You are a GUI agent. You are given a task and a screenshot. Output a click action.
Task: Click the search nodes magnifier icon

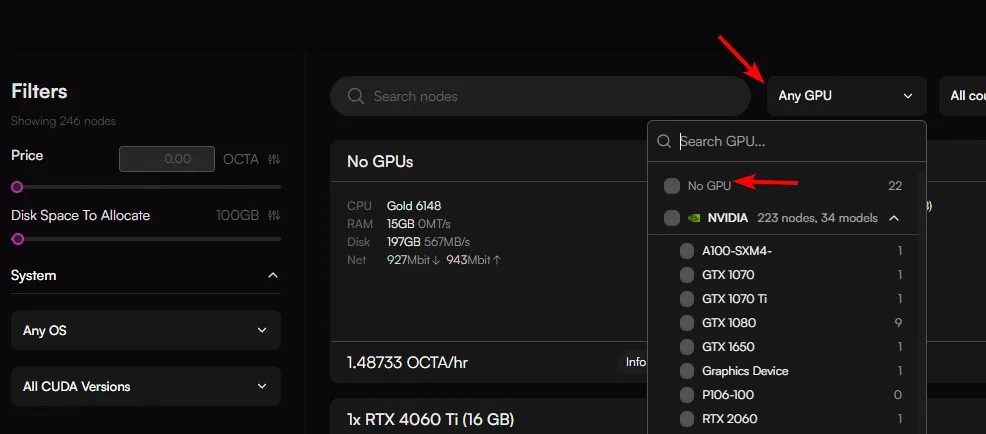click(x=355, y=96)
